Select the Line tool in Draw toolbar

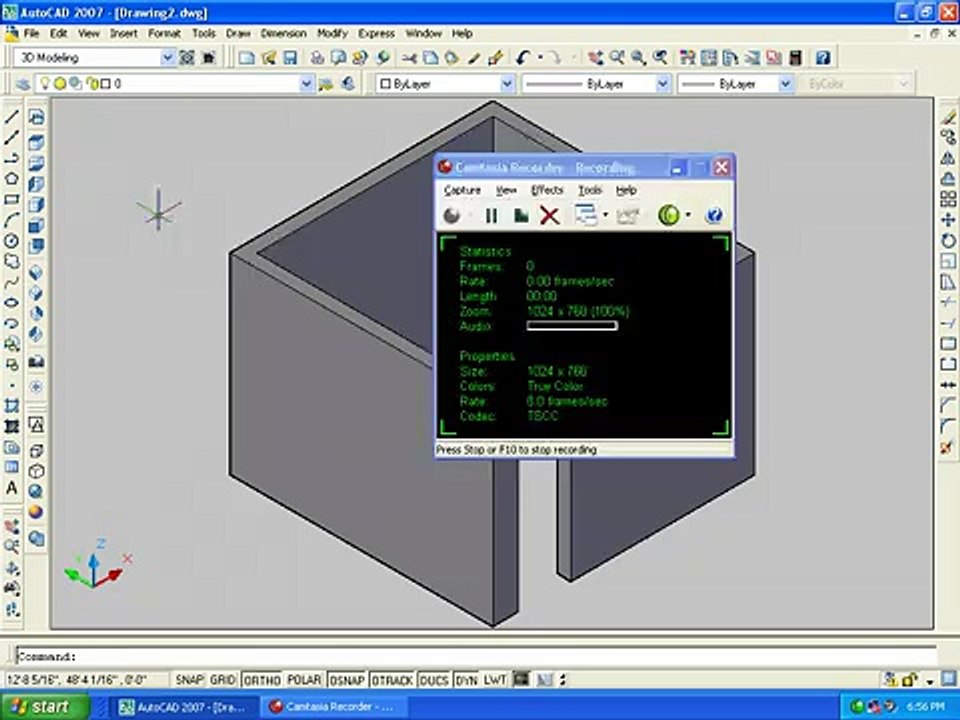(11, 117)
